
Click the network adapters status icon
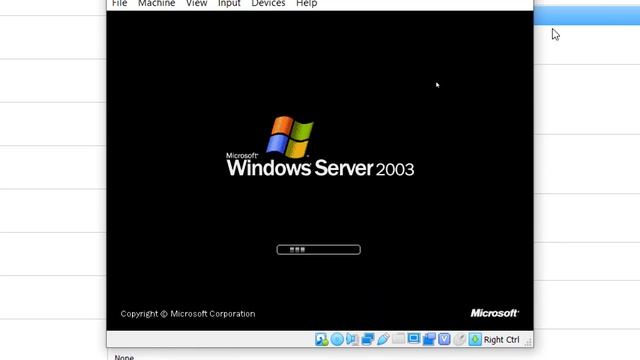coord(368,339)
